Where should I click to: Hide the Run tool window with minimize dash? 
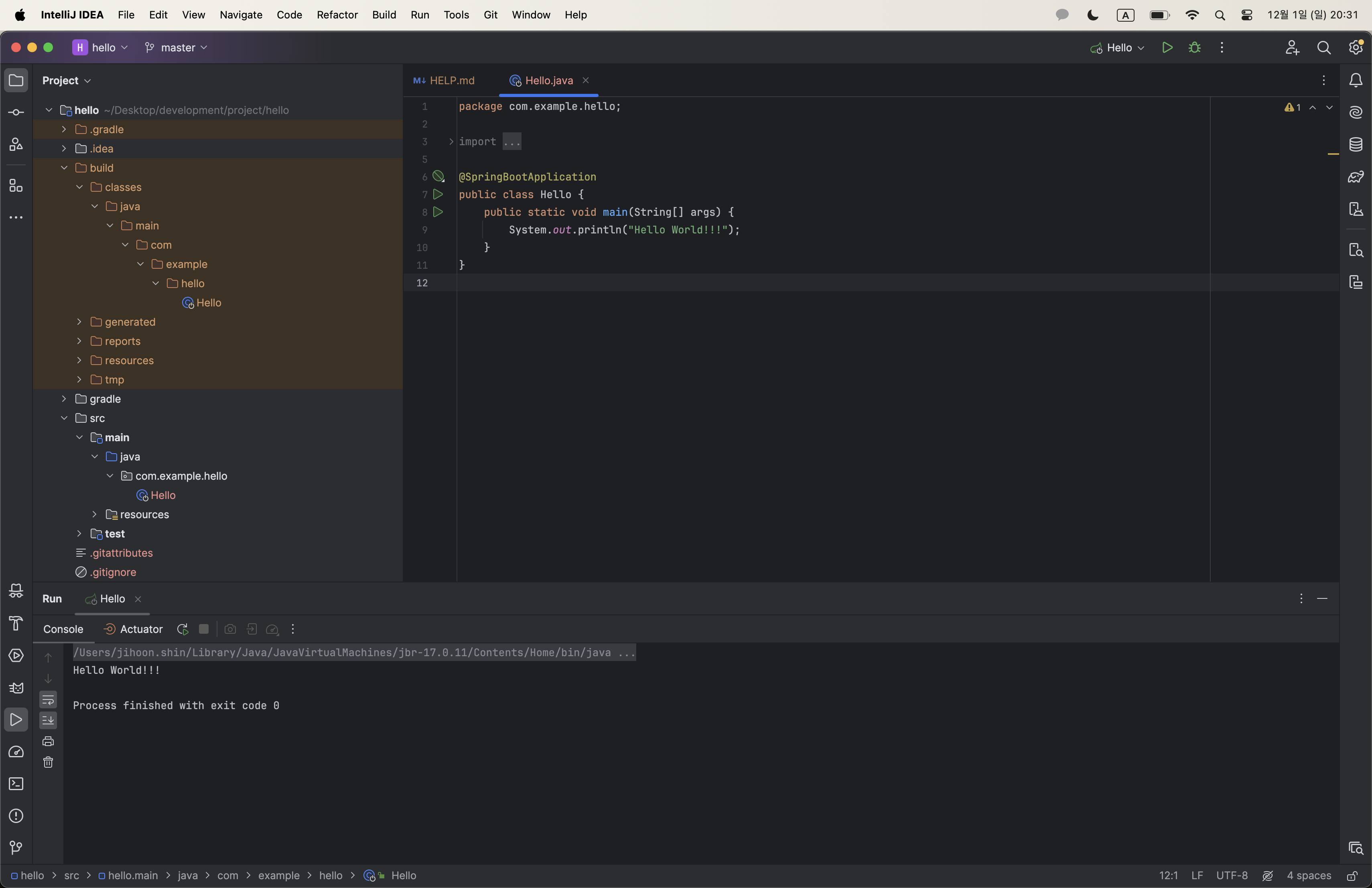point(1322,599)
